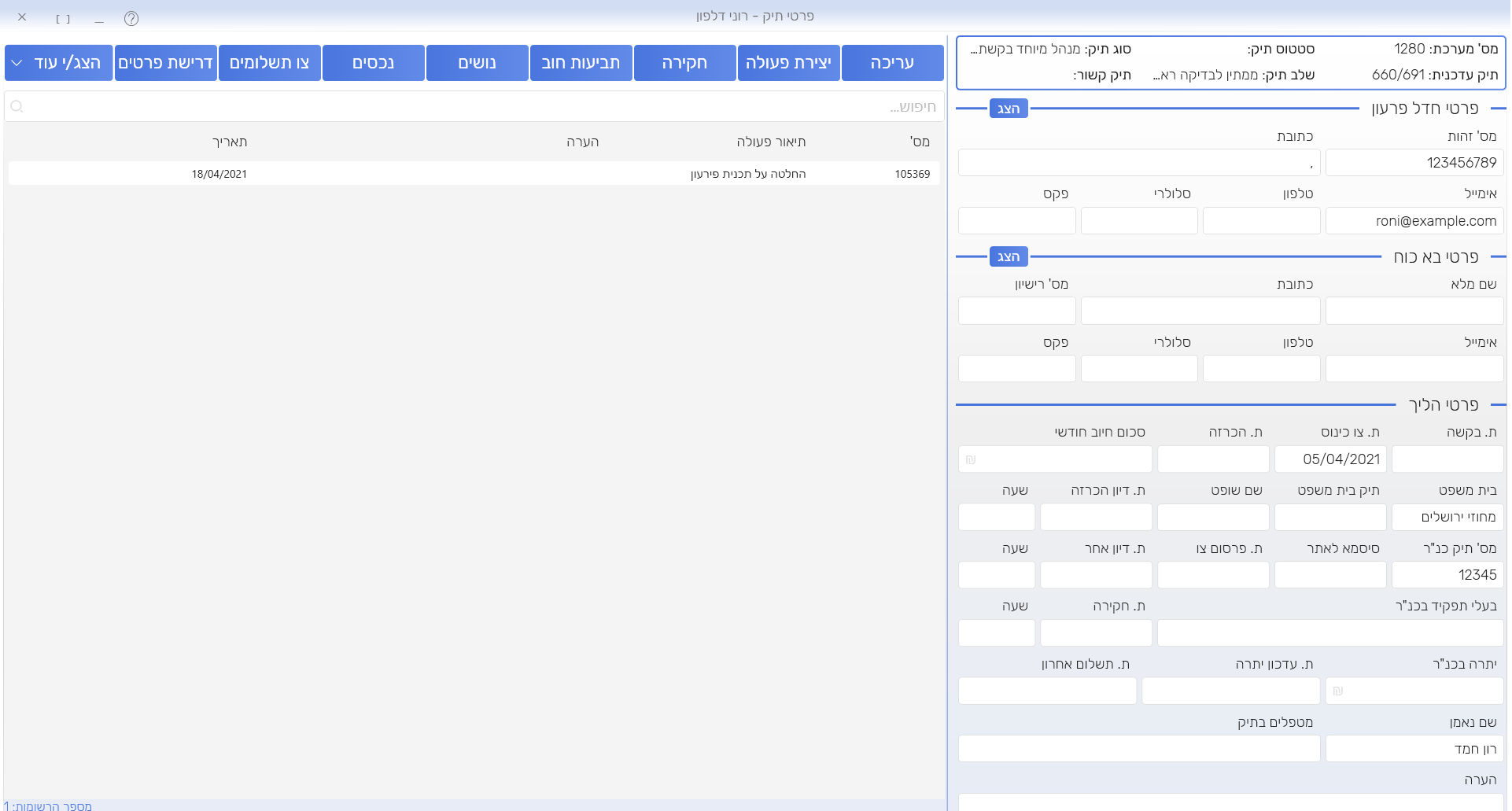Open the נושים tab
This screenshot has width=1512, height=811.
coord(478,63)
